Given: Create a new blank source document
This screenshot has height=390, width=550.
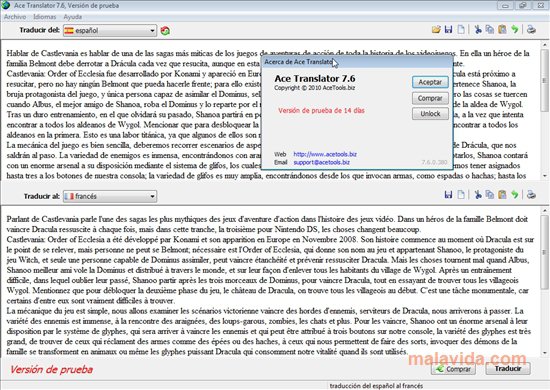Looking at the screenshot, I should (x=461, y=30).
